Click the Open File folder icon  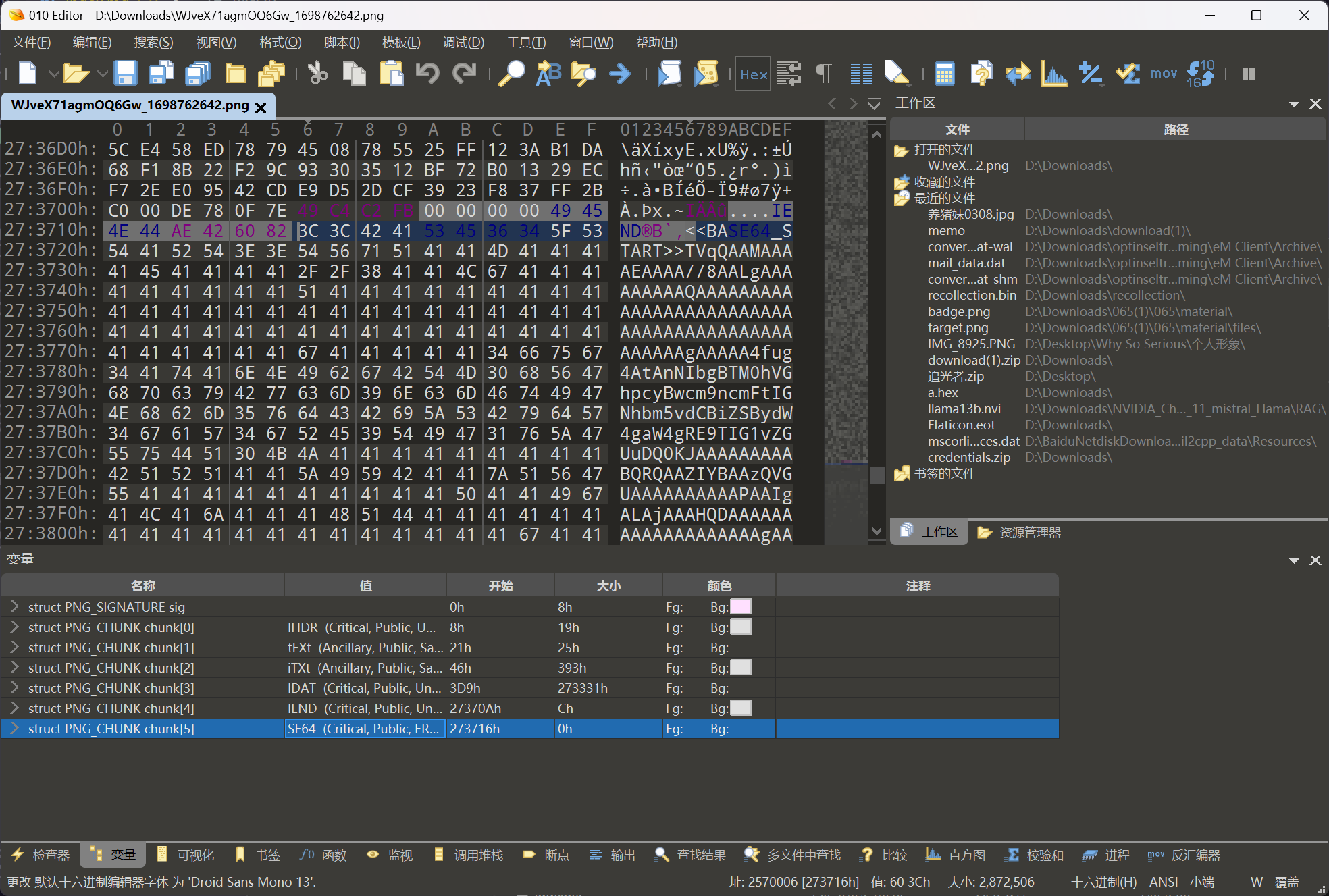pos(76,73)
